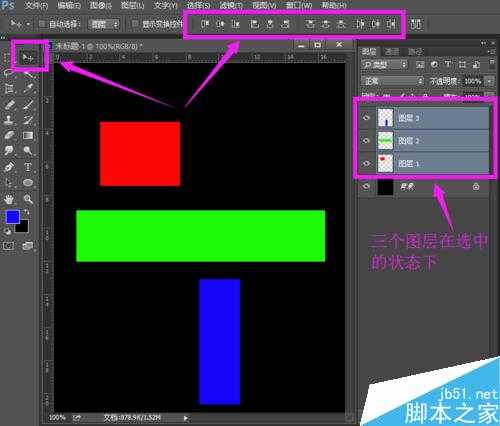
Task: Click the align bottom edges icon
Action: pyautogui.click(x=236, y=24)
